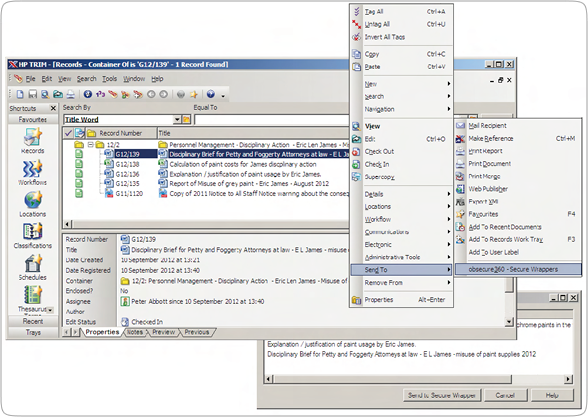Viewport: 588px width, 417px height.
Task: Click the Copy icon in context menu
Action: [x=356, y=54]
